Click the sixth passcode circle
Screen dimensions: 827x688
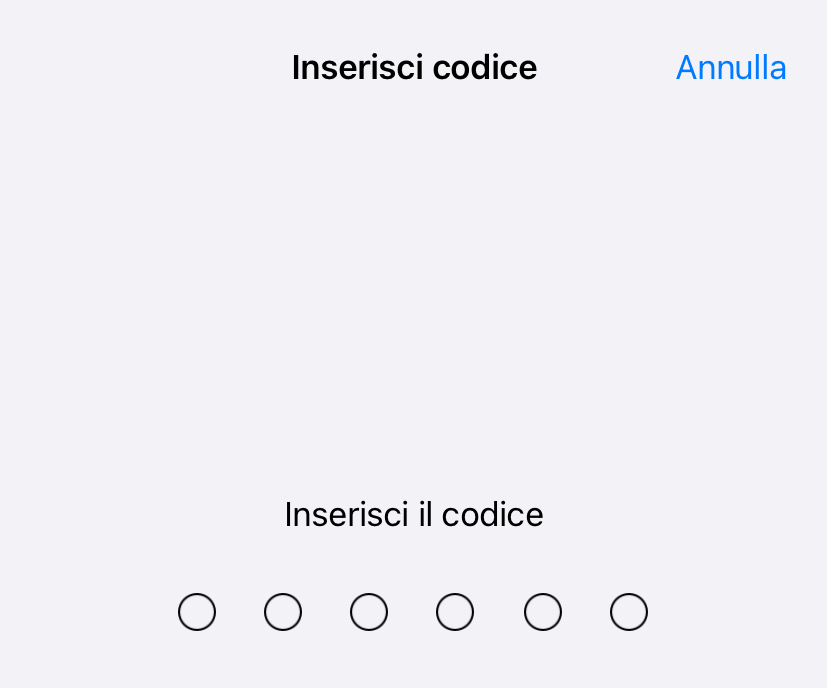pos(629,612)
